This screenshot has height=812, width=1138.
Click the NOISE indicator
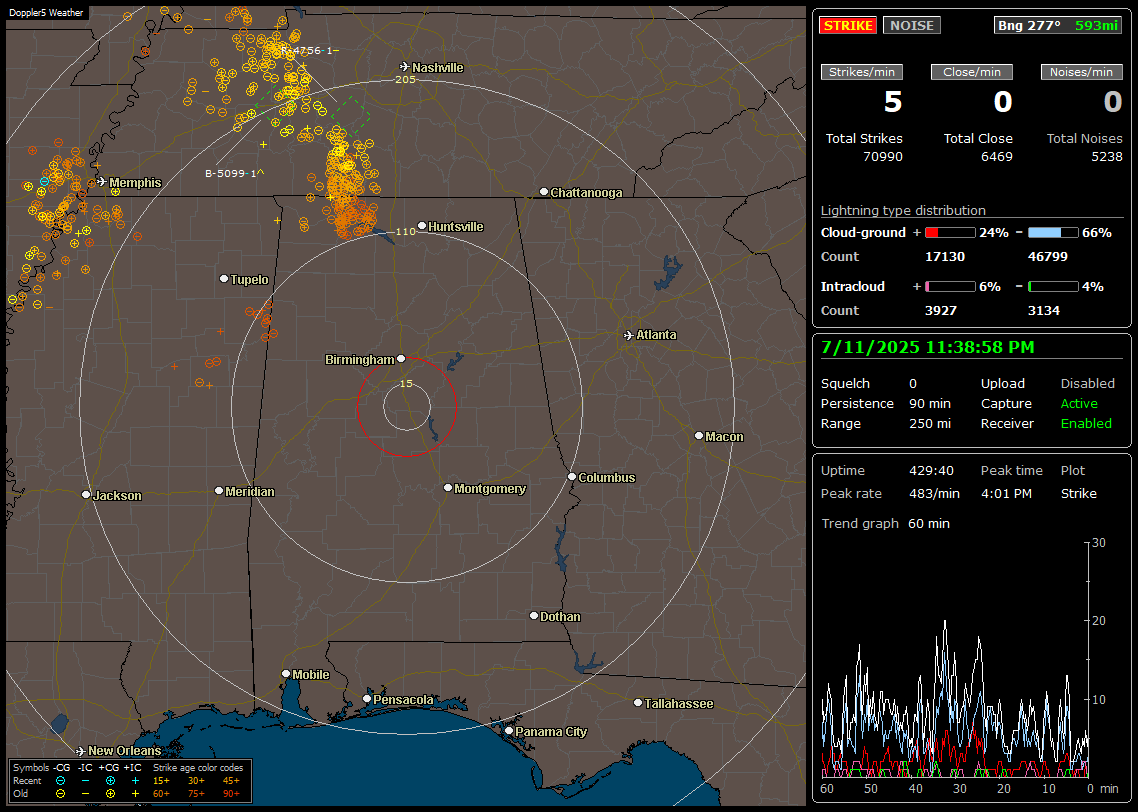coord(912,25)
